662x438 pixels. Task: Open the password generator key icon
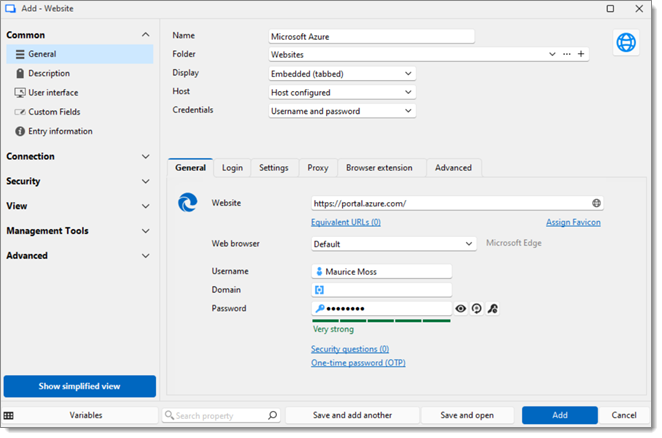pos(493,309)
